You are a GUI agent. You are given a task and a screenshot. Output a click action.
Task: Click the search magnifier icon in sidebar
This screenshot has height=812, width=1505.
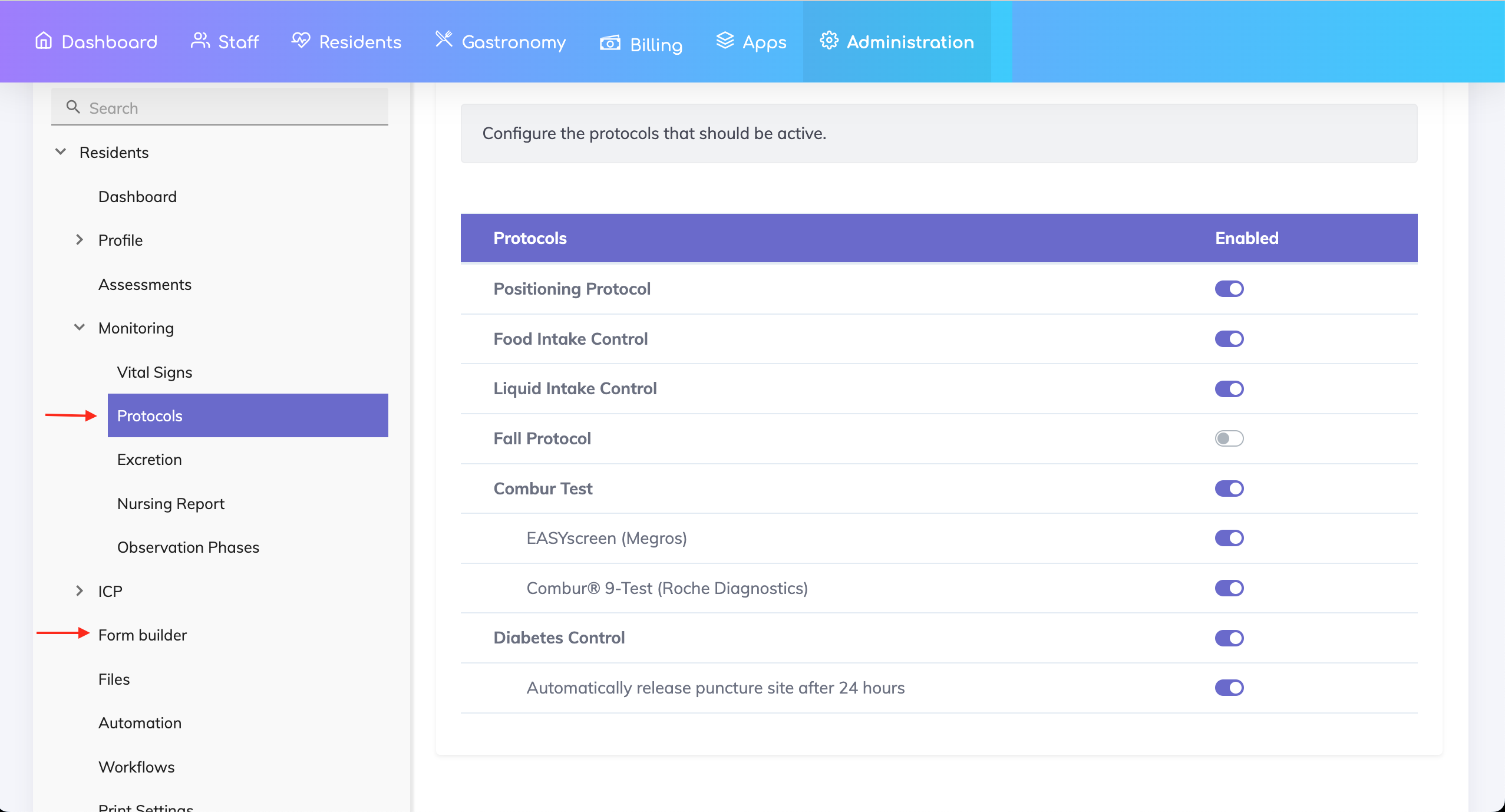73,107
